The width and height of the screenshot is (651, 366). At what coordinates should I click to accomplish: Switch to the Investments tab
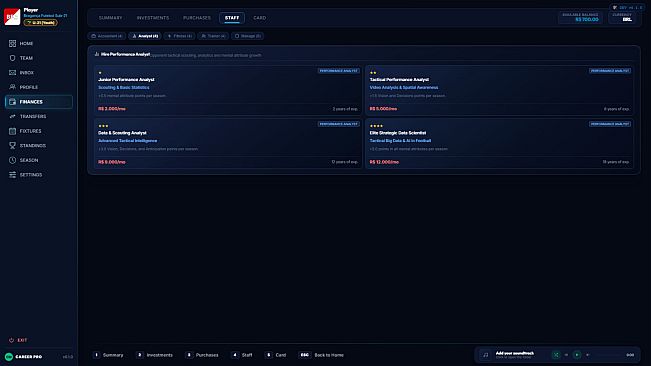(x=153, y=18)
